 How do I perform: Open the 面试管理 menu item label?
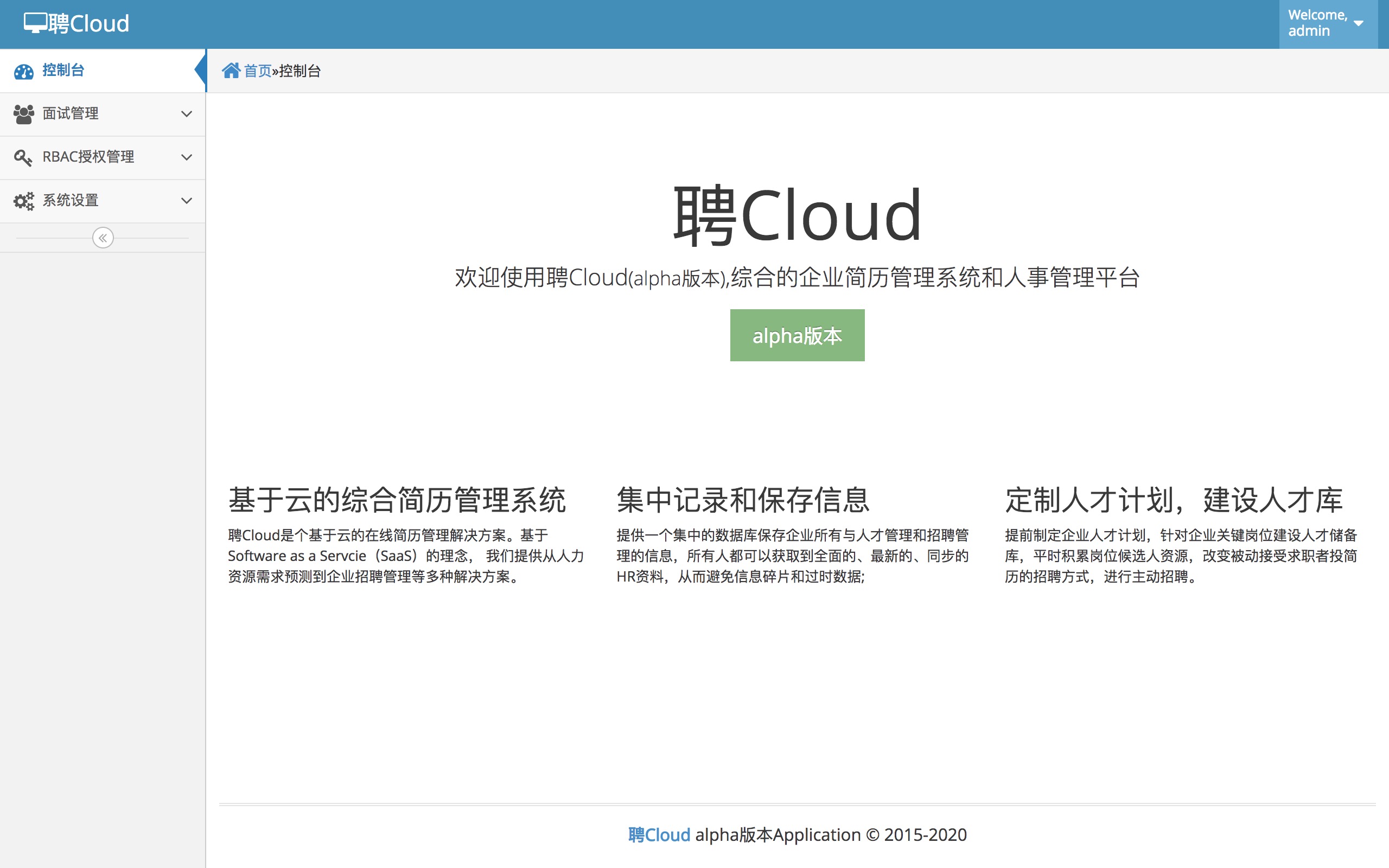tap(71, 114)
